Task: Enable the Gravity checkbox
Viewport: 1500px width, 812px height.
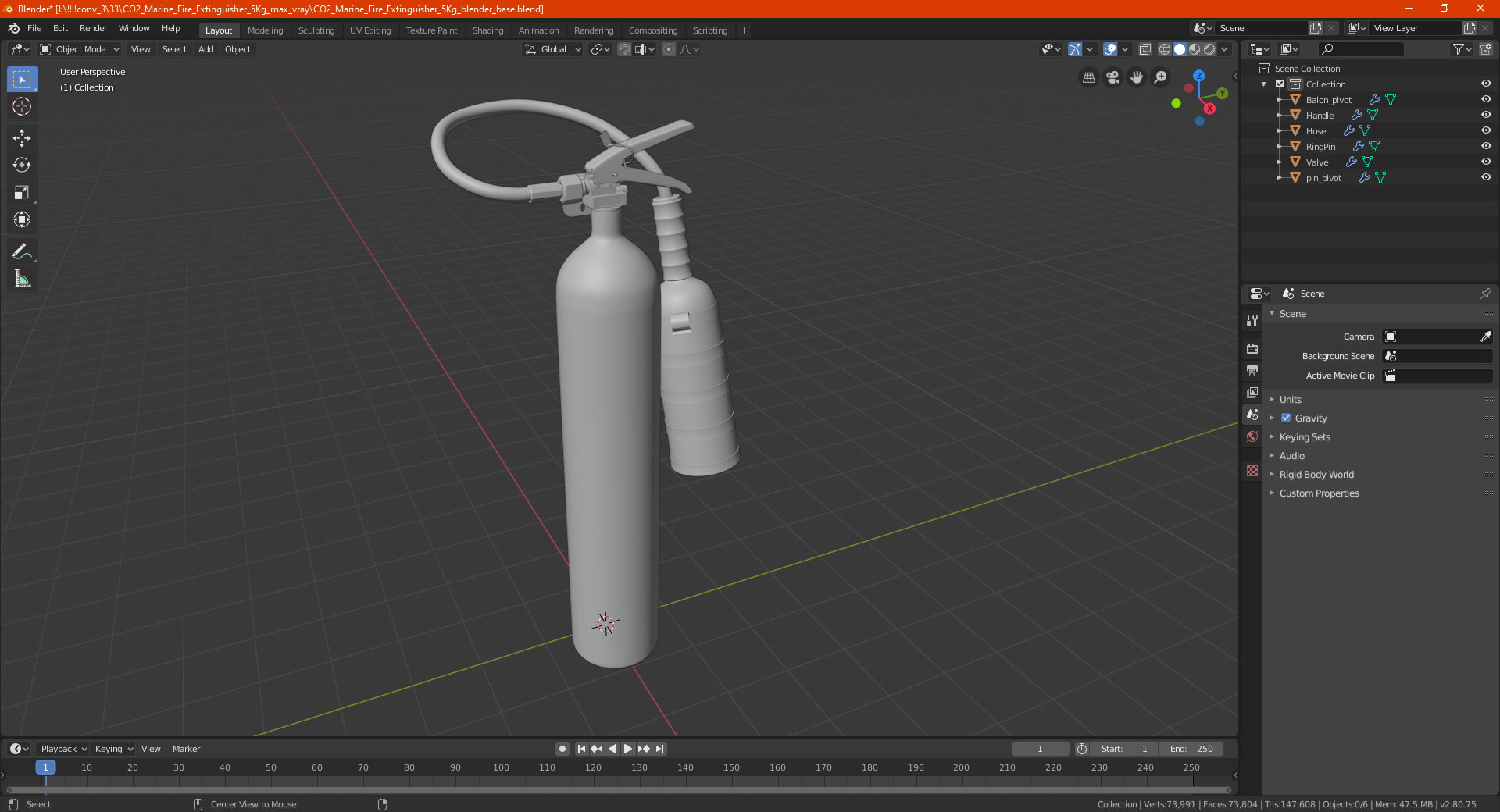Action: point(1286,418)
